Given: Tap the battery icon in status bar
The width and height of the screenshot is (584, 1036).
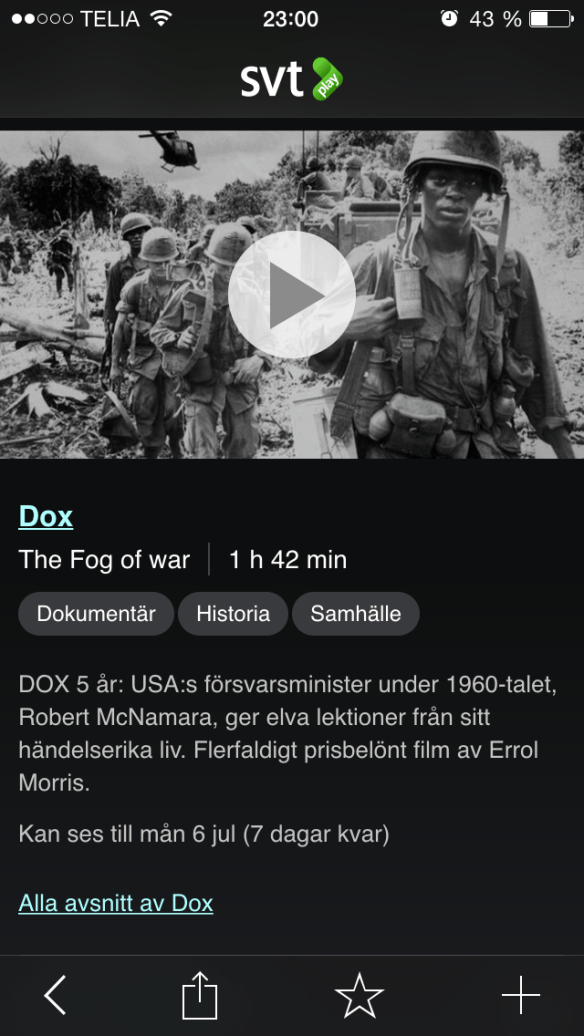Looking at the screenshot, I should [550, 18].
